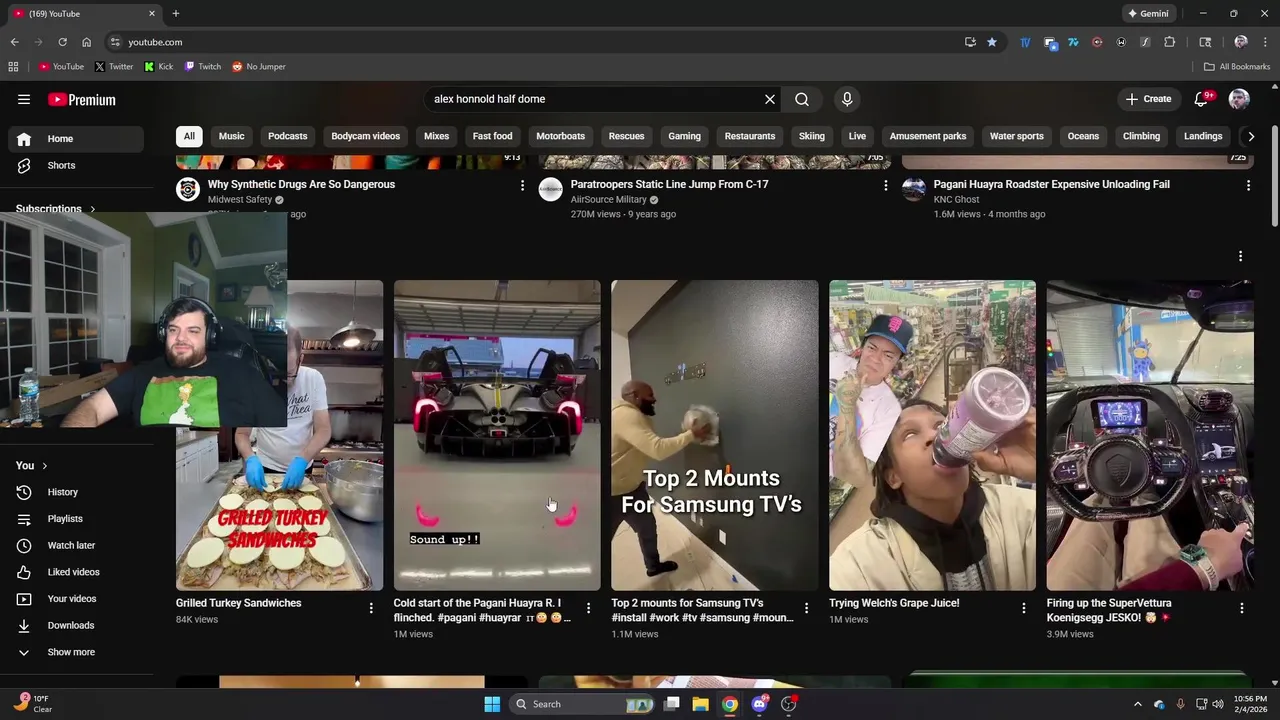Open options for SuperVettura Koenigsegg short
Screen dimensions: 1280x720
point(1242,608)
